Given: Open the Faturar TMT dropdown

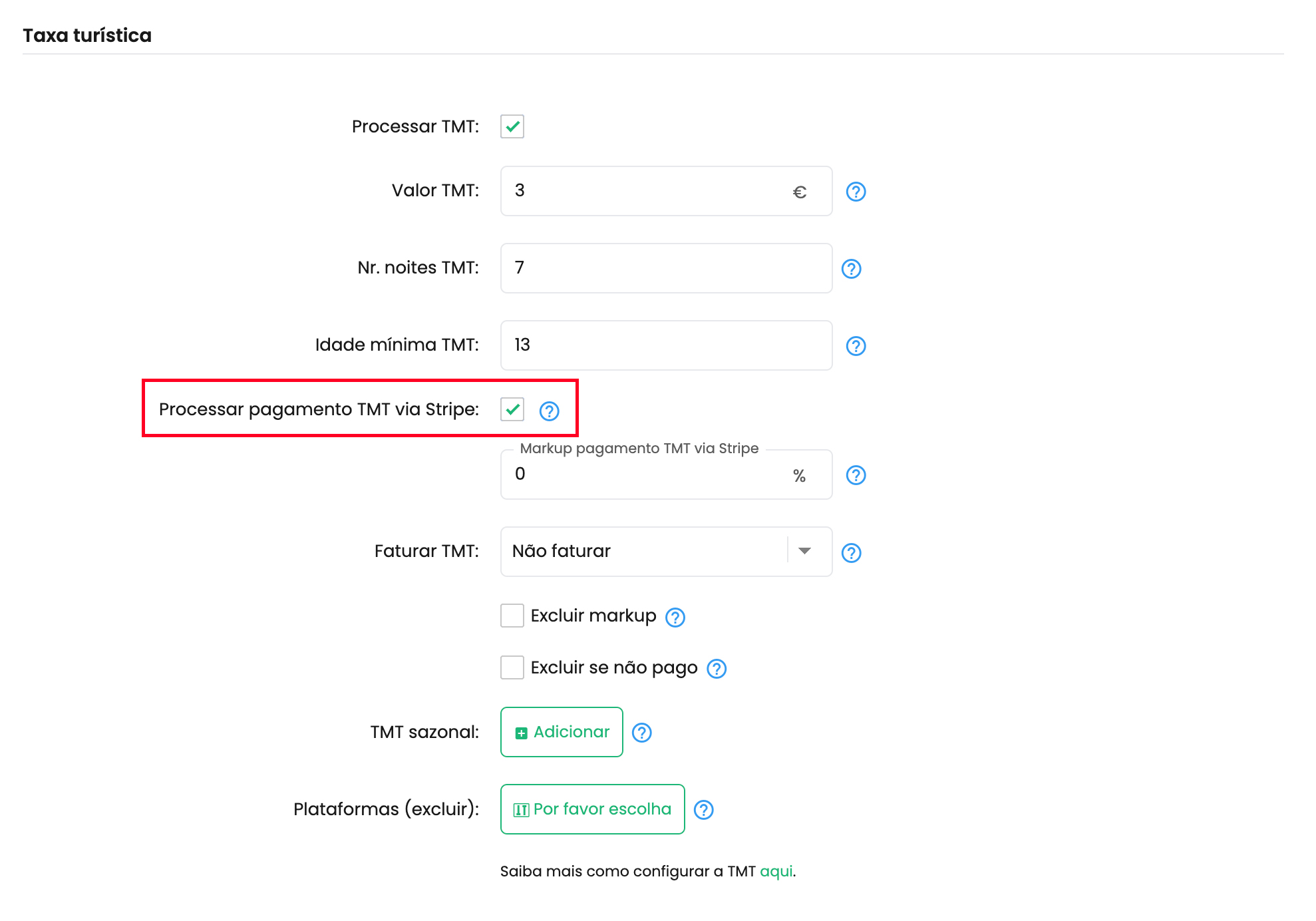Looking at the screenshot, I should [x=666, y=552].
